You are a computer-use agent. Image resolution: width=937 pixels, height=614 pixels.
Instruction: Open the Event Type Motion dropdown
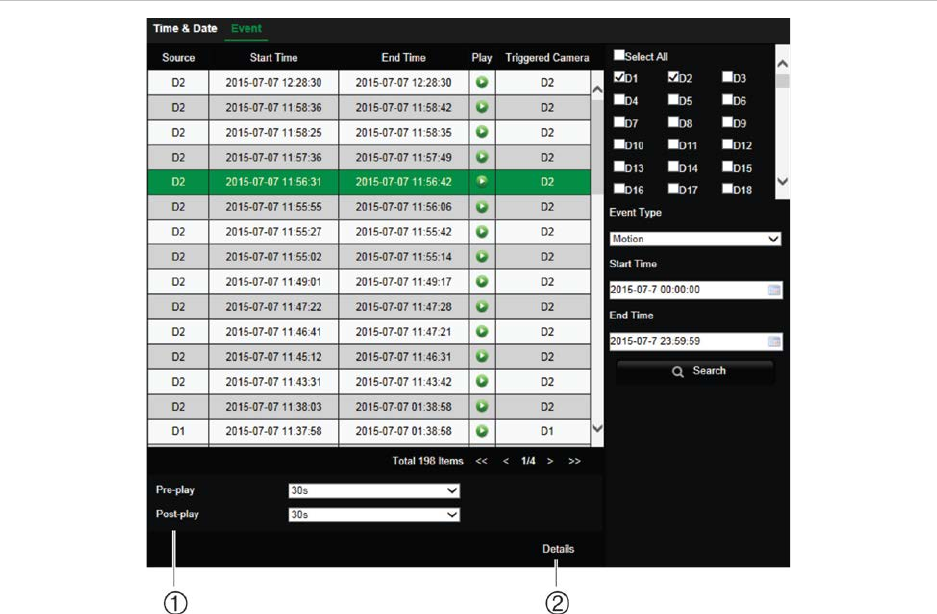coord(695,239)
